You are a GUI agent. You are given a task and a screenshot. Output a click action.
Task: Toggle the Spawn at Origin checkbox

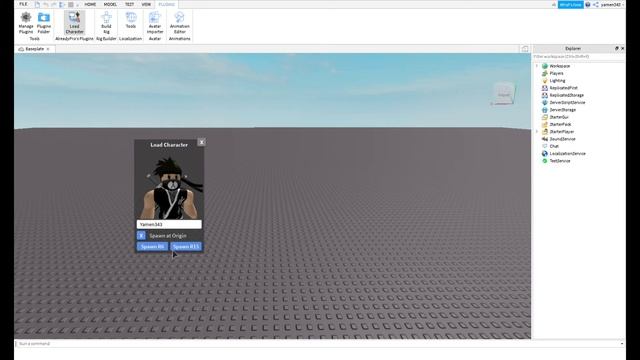coord(141,236)
